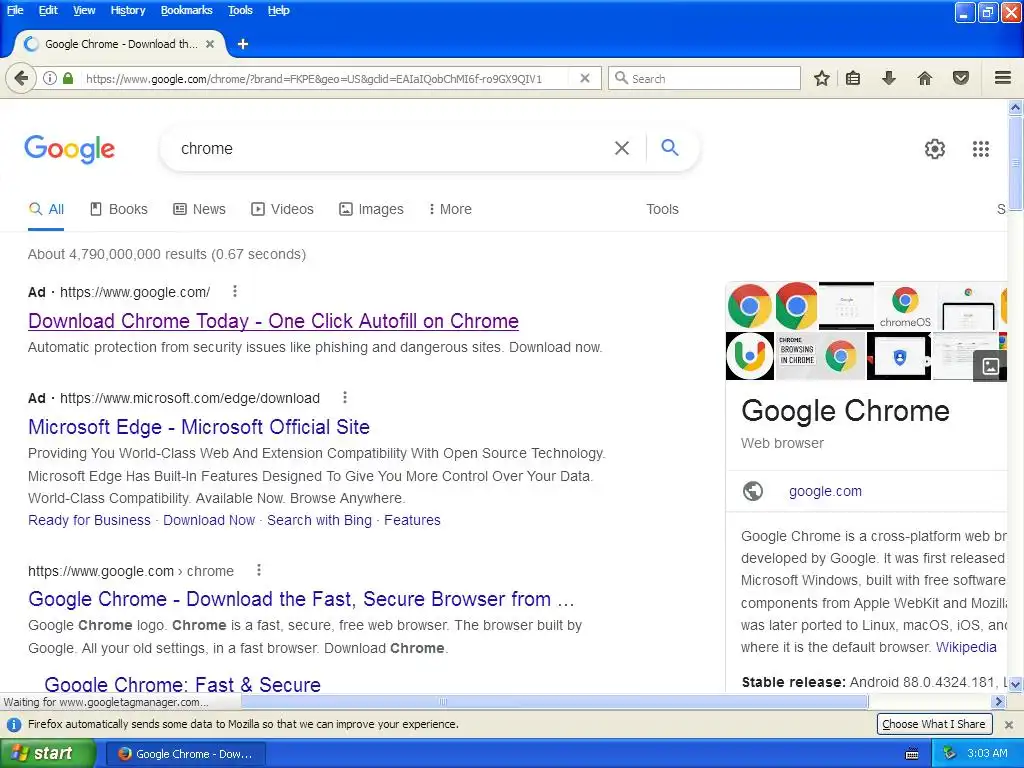The image size is (1024, 768).
Task: Switch to the Images search tab
Action: pyautogui.click(x=371, y=209)
